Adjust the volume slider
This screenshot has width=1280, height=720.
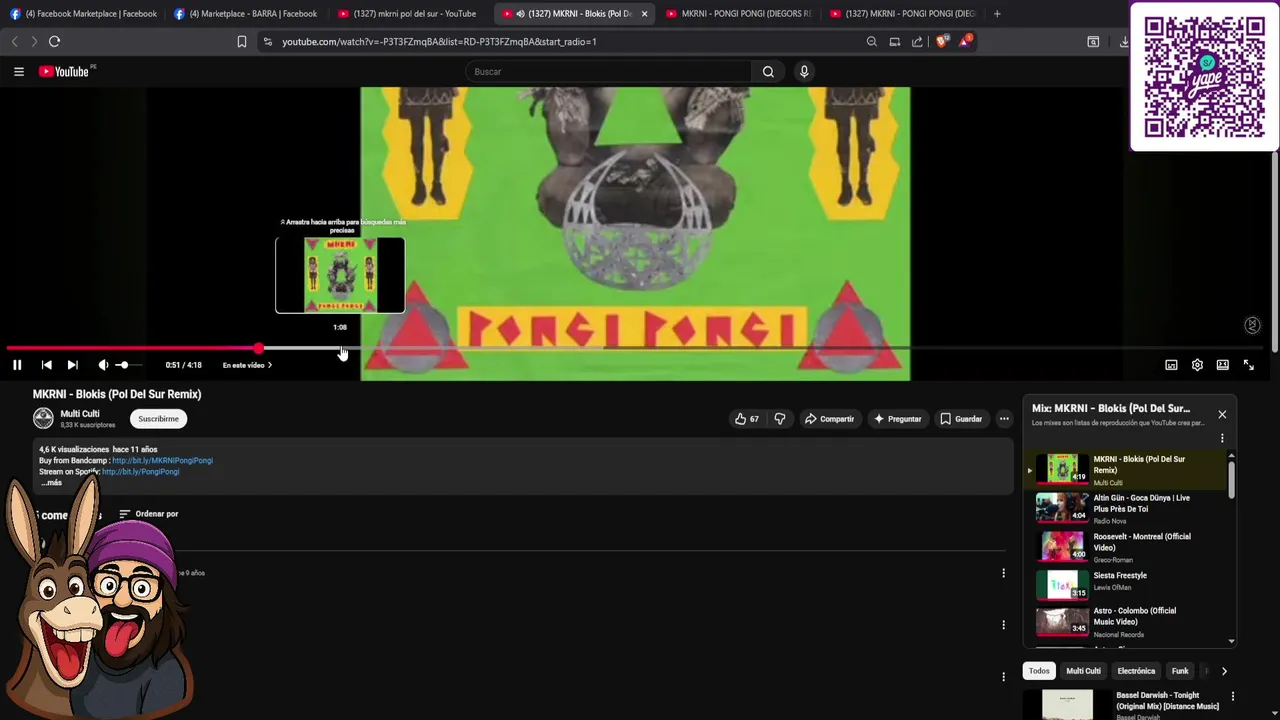(x=128, y=365)
